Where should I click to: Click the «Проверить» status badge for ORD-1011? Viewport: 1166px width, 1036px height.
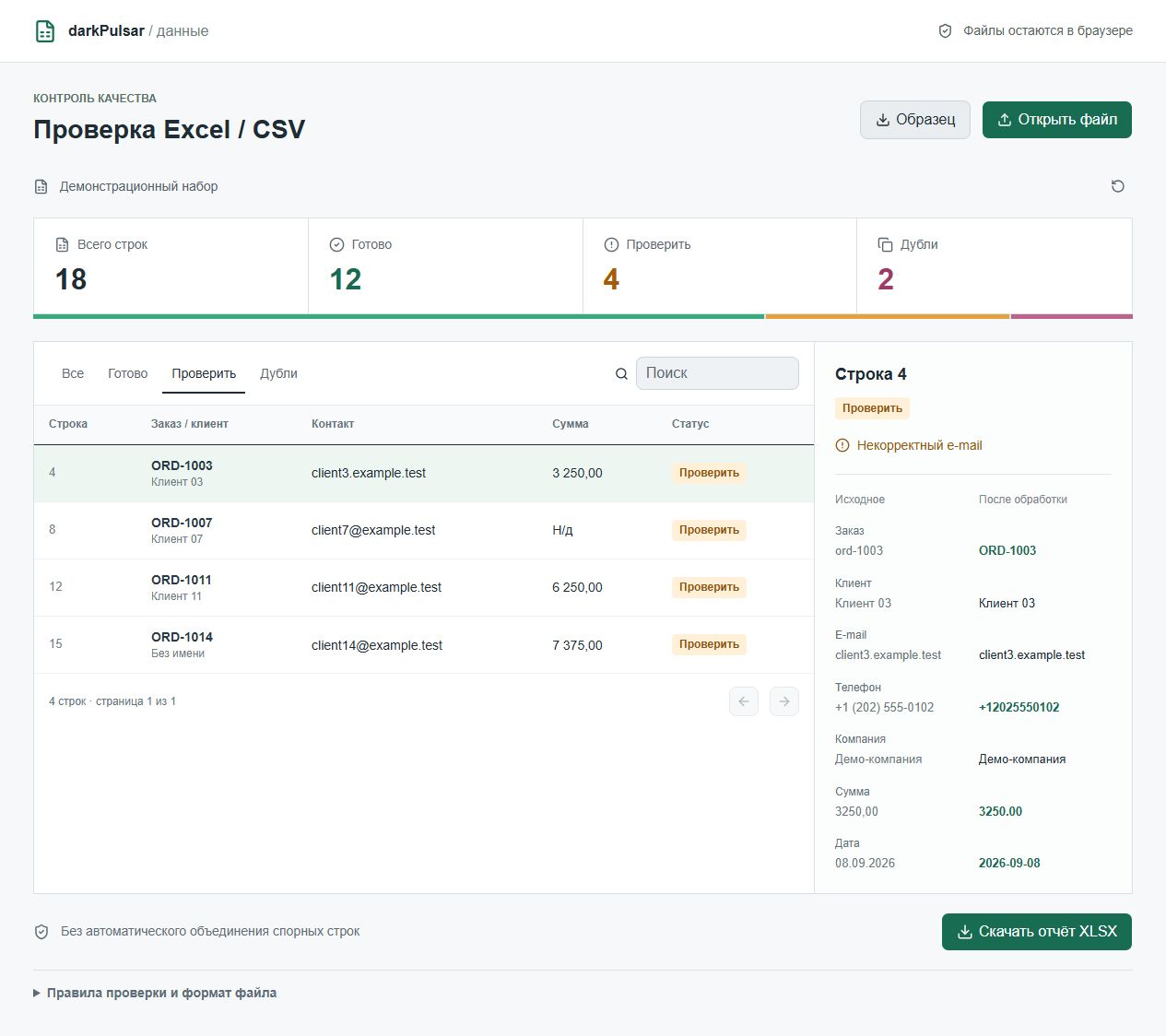709,587
